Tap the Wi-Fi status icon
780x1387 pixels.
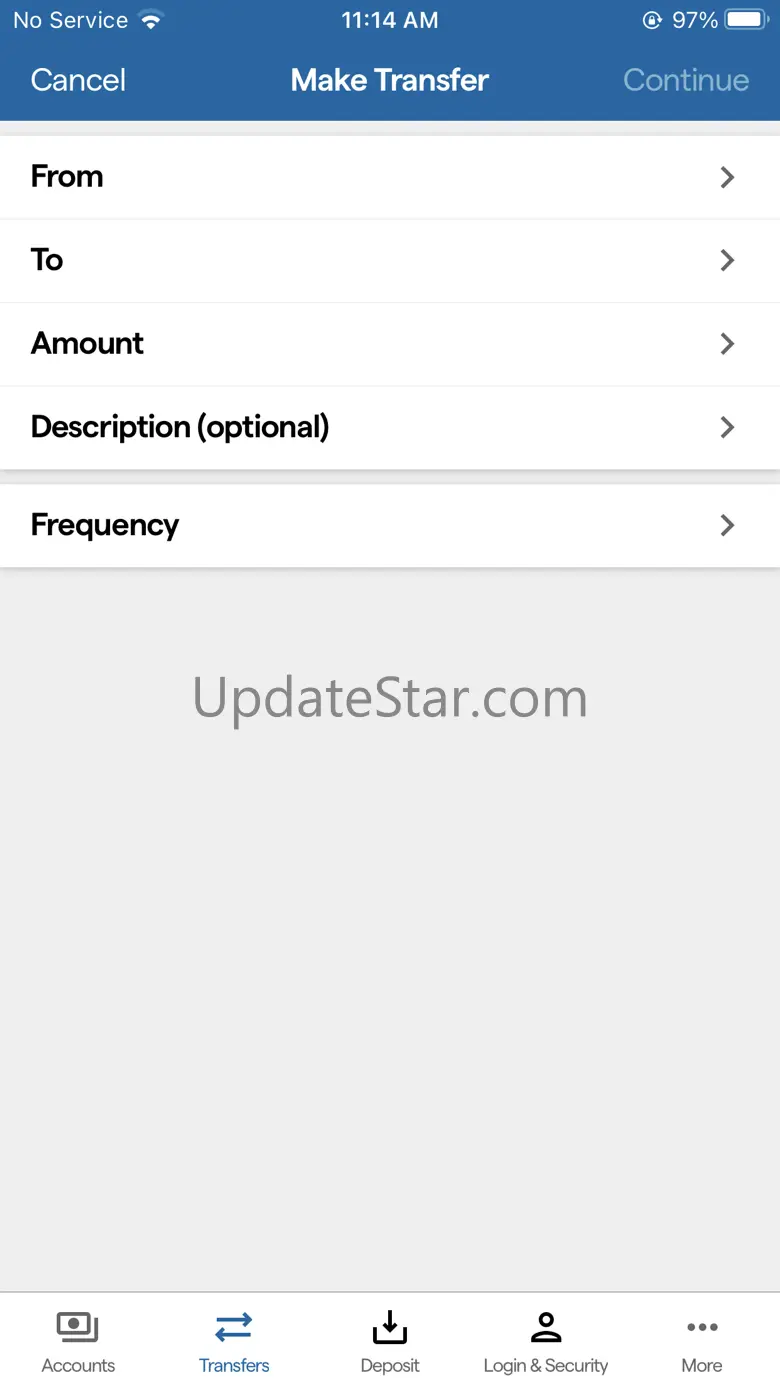click(x=151, y=20)
